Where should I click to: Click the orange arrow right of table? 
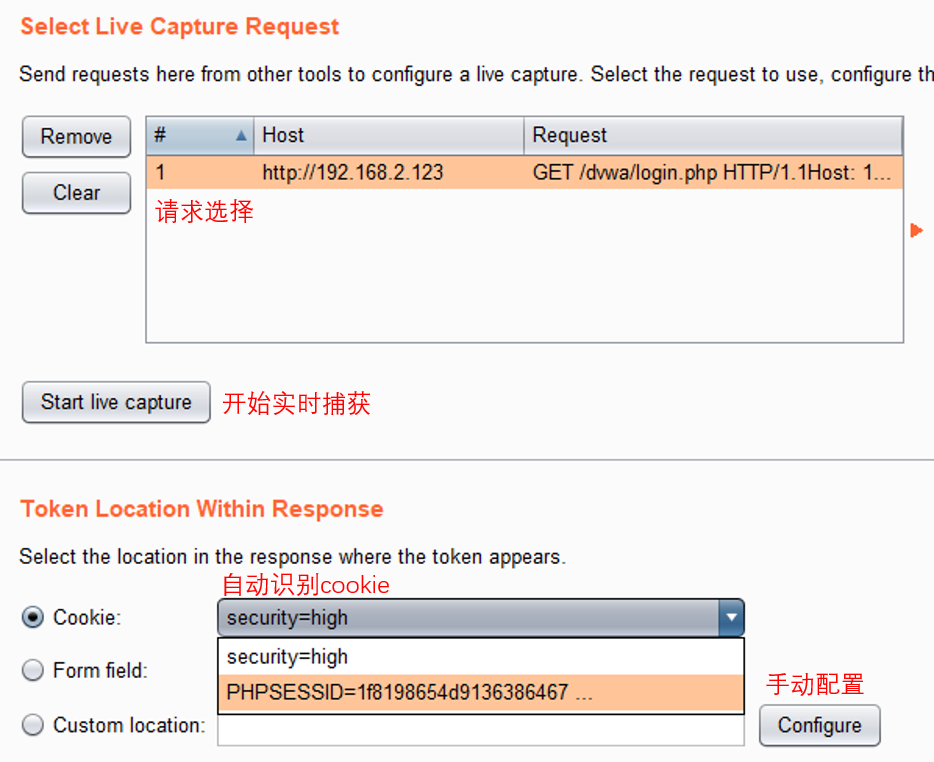(x=916, y=231)
